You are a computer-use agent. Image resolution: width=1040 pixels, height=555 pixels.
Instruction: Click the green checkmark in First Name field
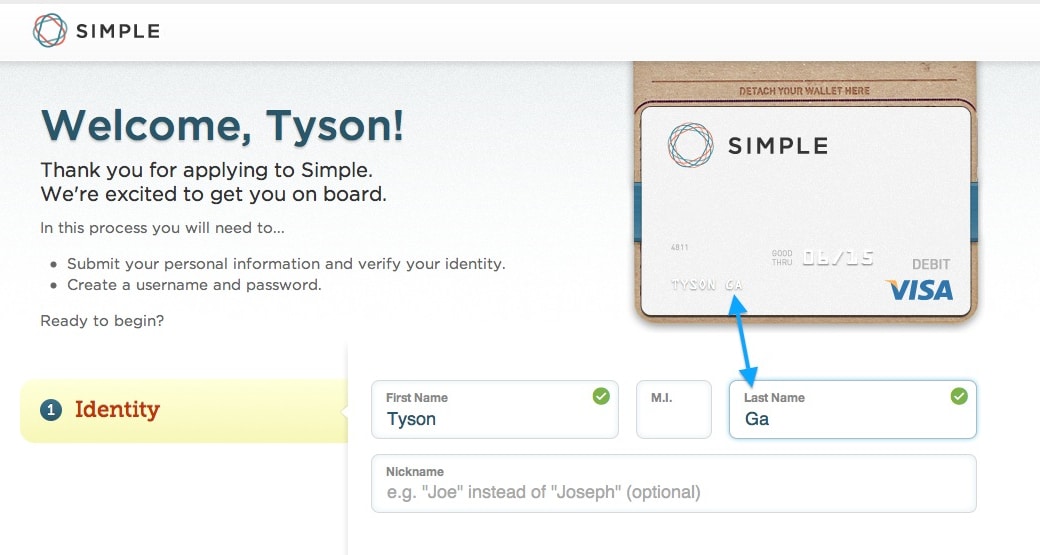(601, 397)
